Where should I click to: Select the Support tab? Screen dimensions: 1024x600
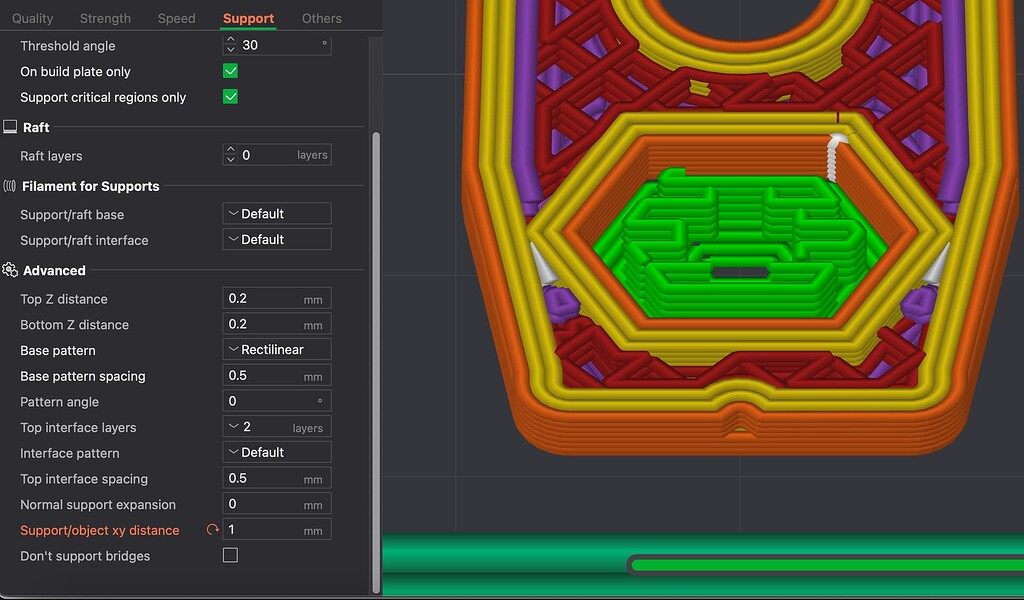pyautogui.click(x=248, y=18)
